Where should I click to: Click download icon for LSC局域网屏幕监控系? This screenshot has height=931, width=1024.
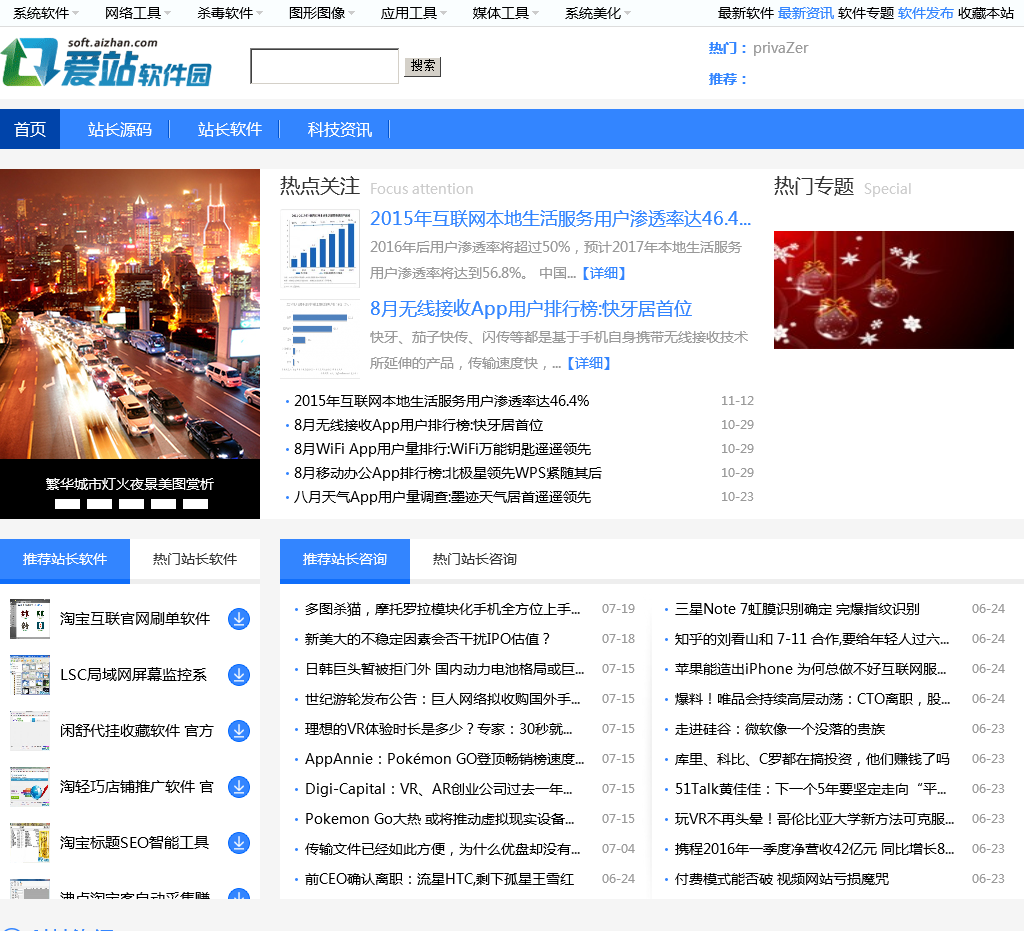click(x=239, y=674)
